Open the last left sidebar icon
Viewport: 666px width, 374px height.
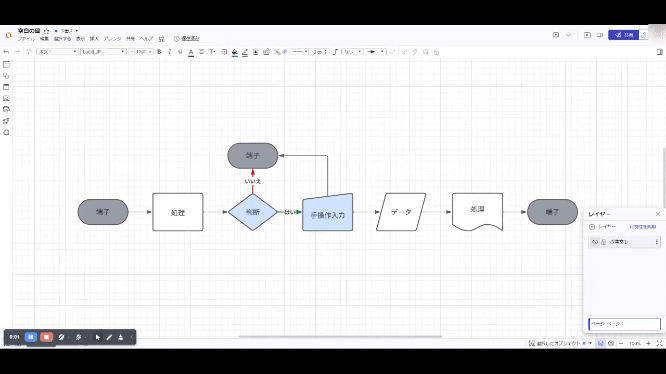coord(6,132)
